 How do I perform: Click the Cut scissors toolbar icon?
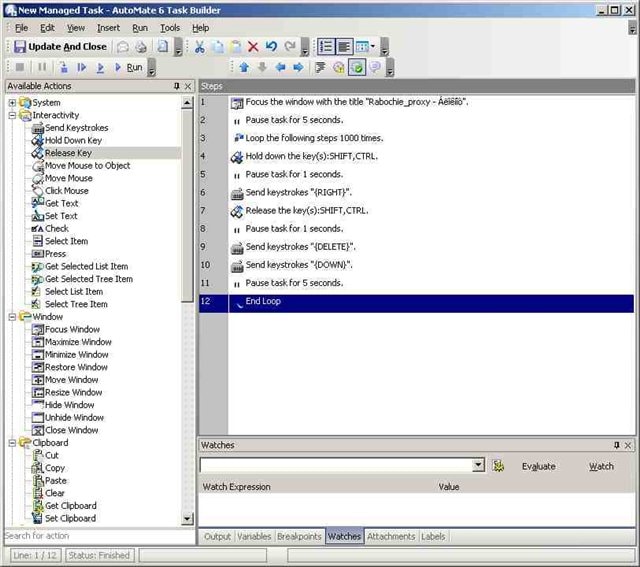point(200,47)
